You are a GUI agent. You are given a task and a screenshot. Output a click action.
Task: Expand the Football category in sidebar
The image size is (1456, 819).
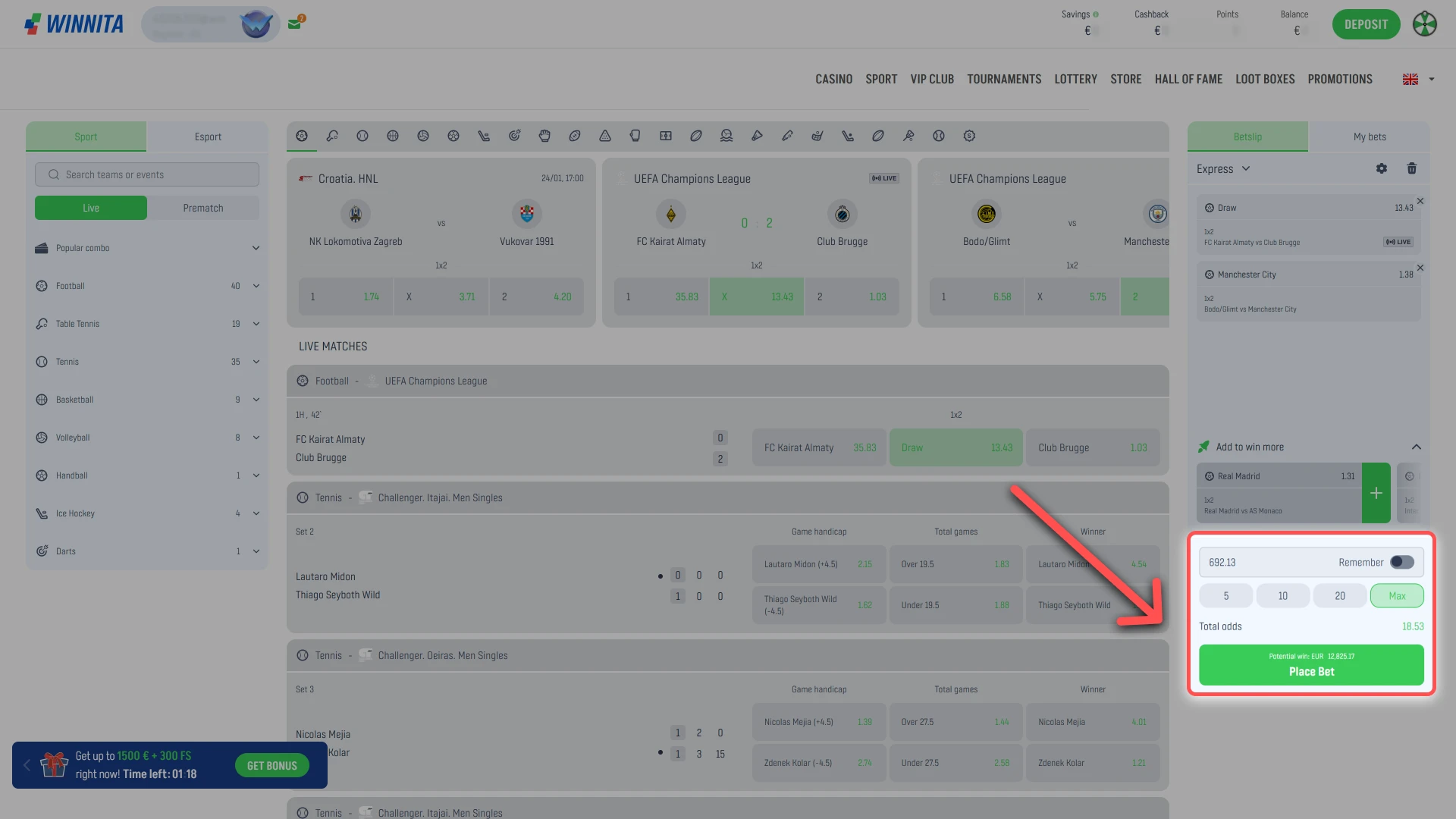click(x=256, y=286)
